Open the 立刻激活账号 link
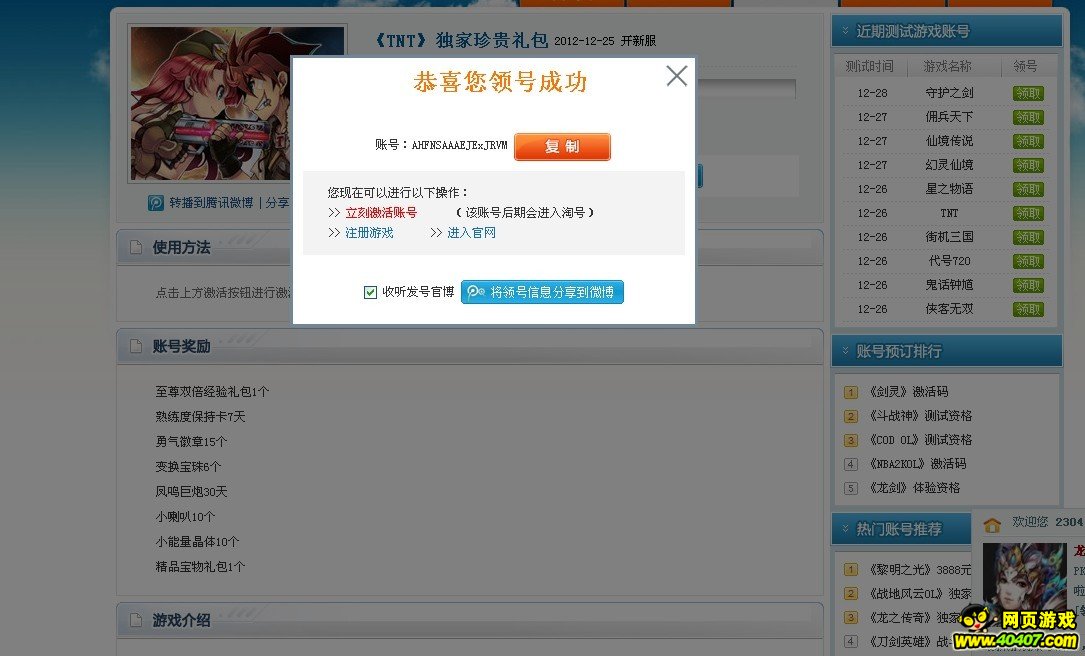The width and height of the screenshot is (1085, 656). pos(381,212)
